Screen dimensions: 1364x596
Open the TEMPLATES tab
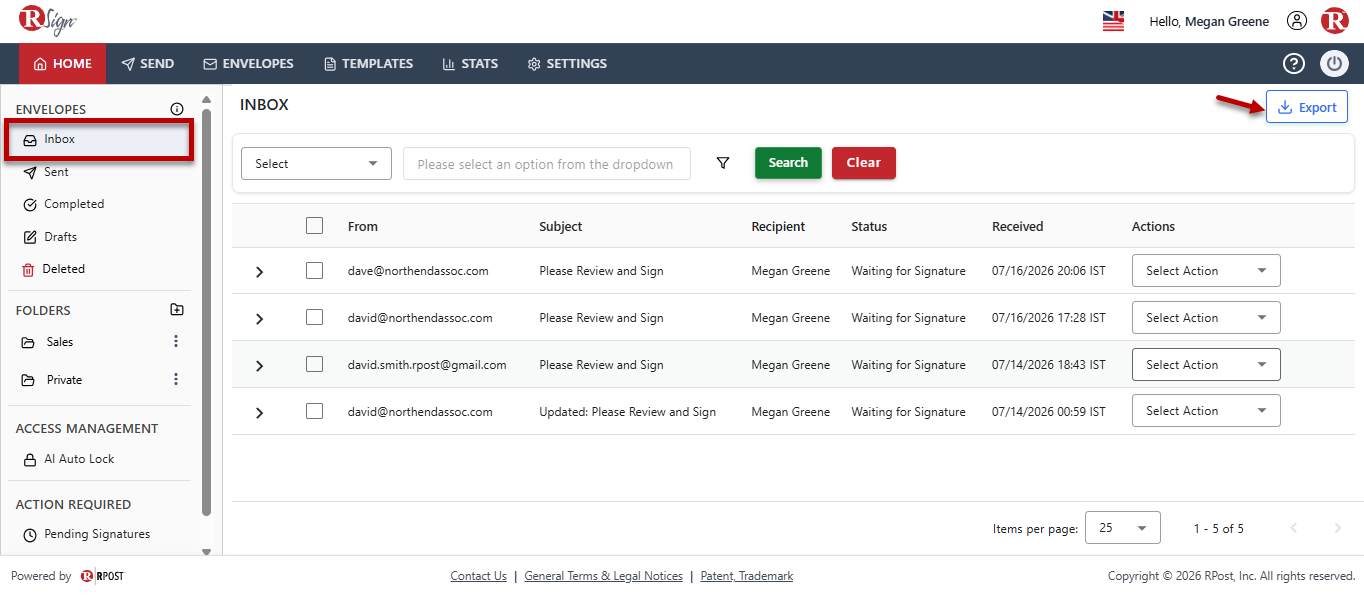(x=369, y=64)
